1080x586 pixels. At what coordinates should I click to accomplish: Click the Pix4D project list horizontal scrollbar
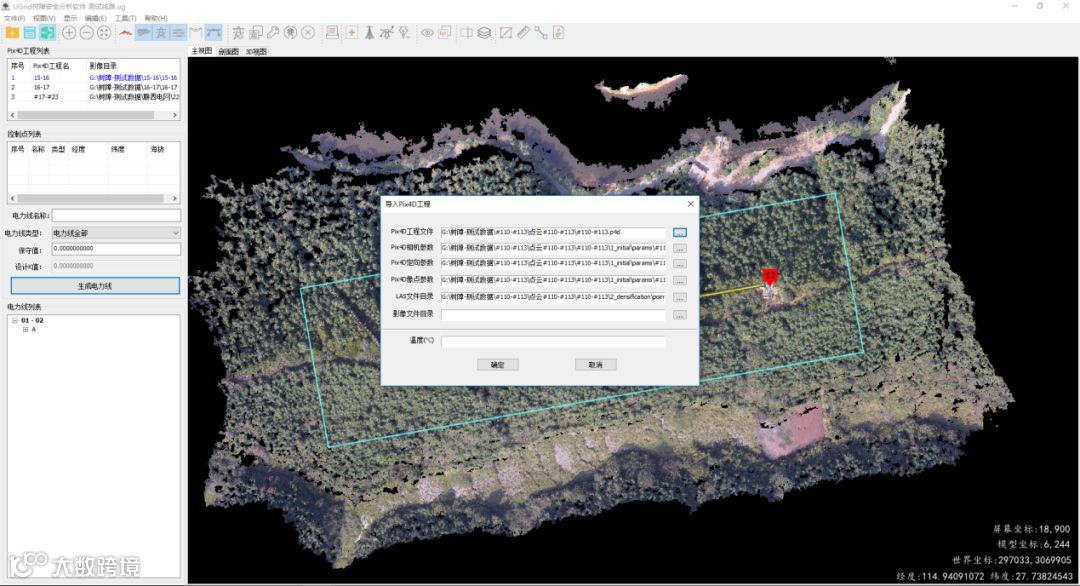[94, 115]
